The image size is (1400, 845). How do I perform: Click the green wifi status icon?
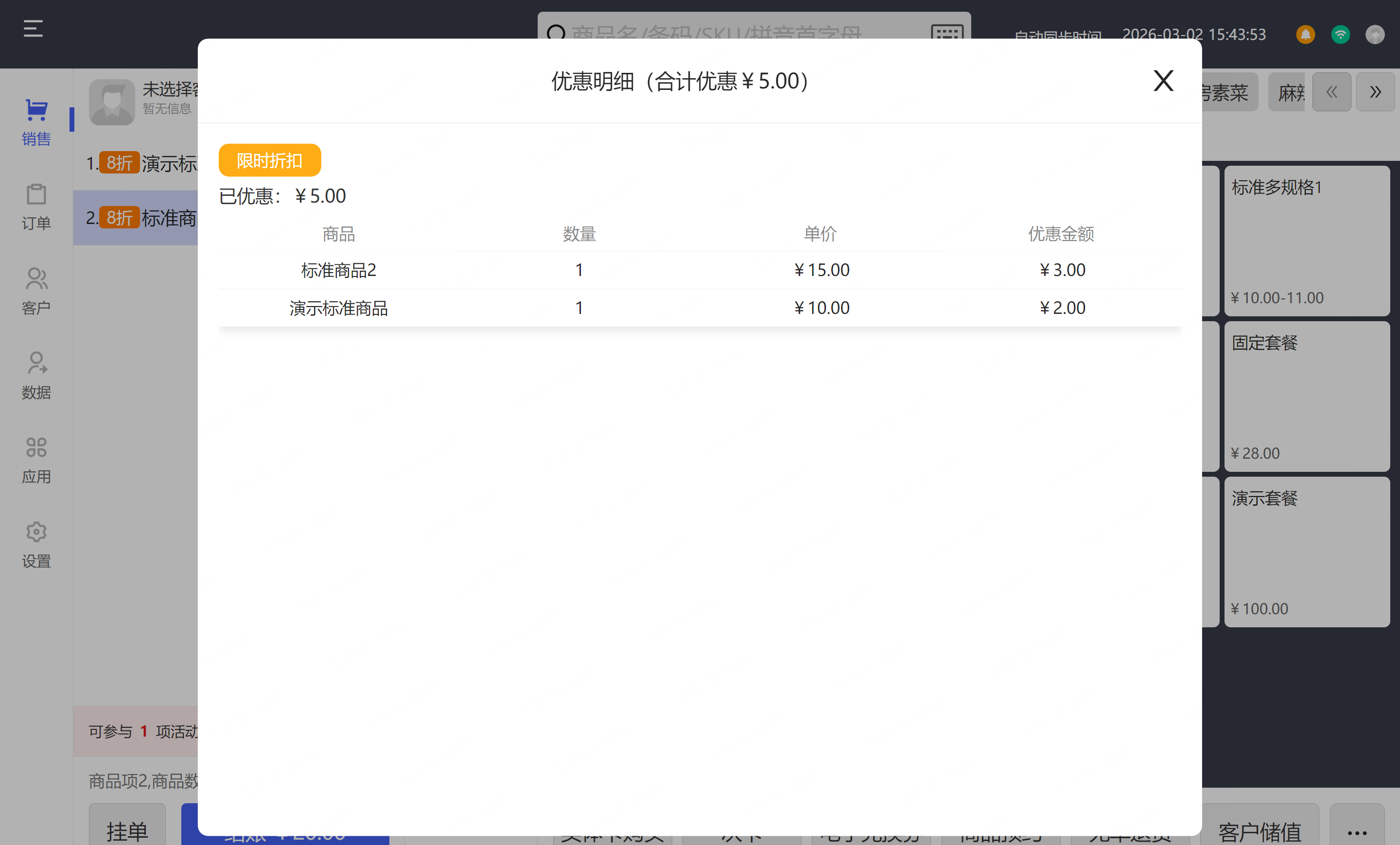pos(1340,34)
